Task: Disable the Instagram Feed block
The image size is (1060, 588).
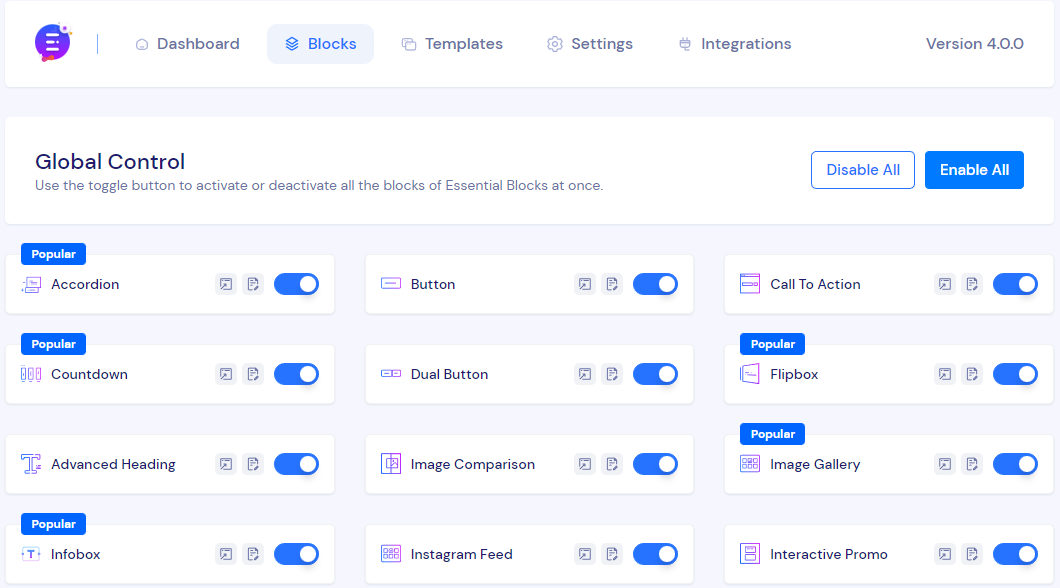Action: pyautogui.click(x=655, y=554)
